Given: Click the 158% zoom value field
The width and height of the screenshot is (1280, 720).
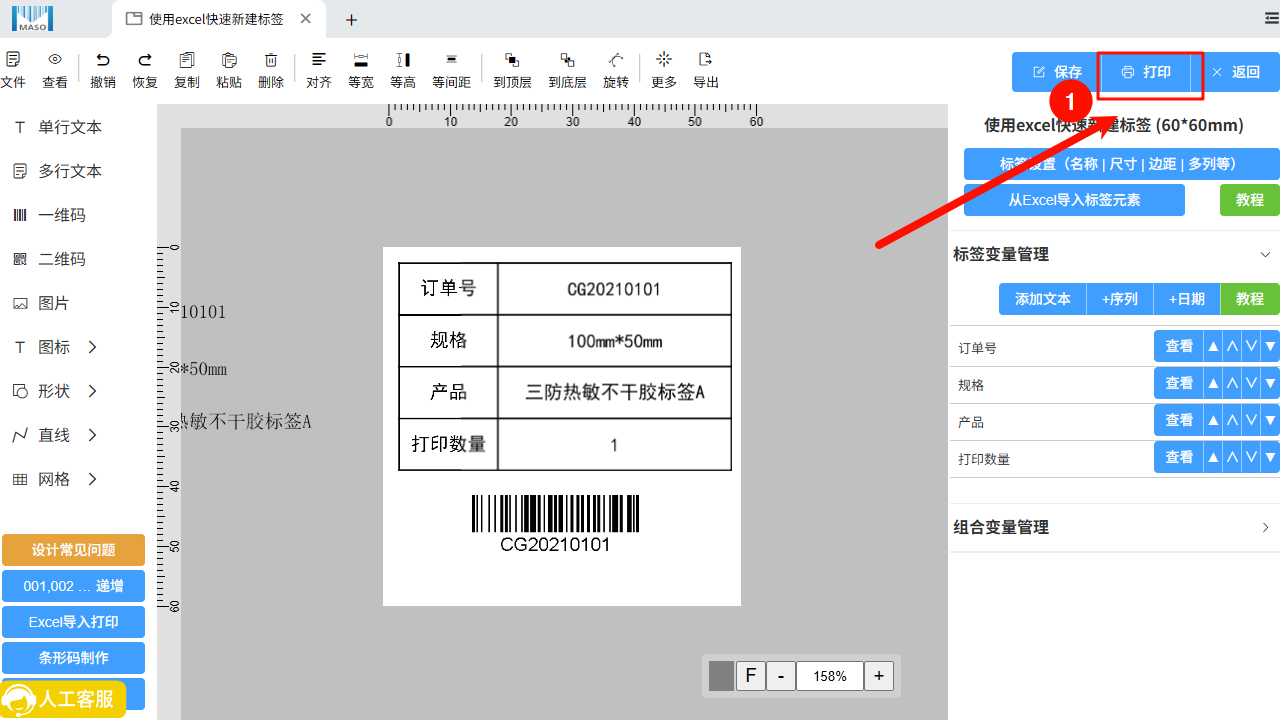Looking at the screenshot, I should tap(830, 676).
